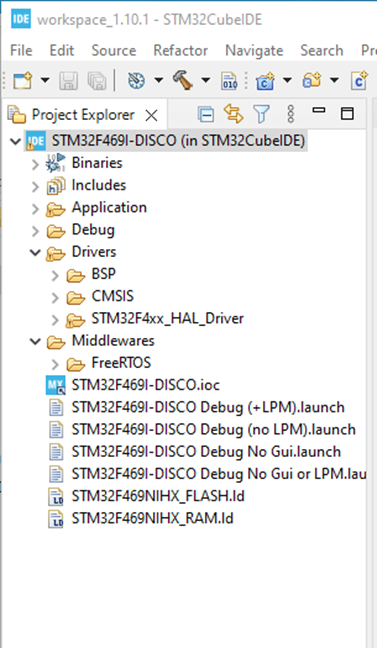This screenshot has width=377, height=648.
Task: Collapse the STM32F469I-DISCO project node
Action: [x=15, y=141]
